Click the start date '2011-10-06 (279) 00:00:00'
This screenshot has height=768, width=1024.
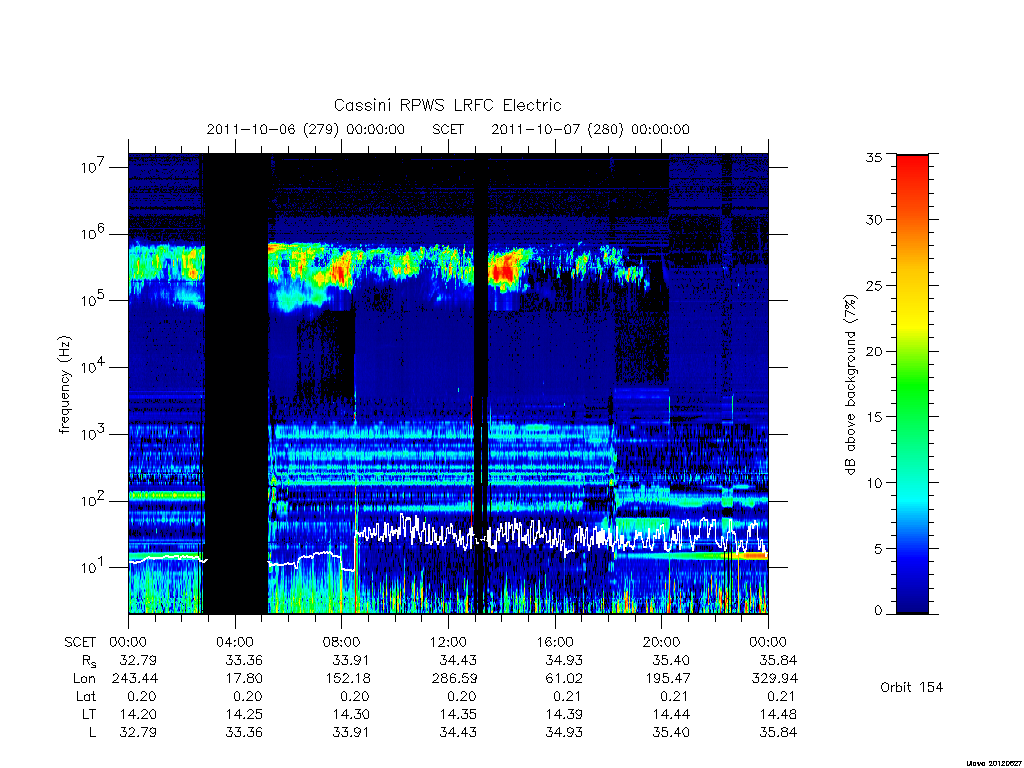306,129
